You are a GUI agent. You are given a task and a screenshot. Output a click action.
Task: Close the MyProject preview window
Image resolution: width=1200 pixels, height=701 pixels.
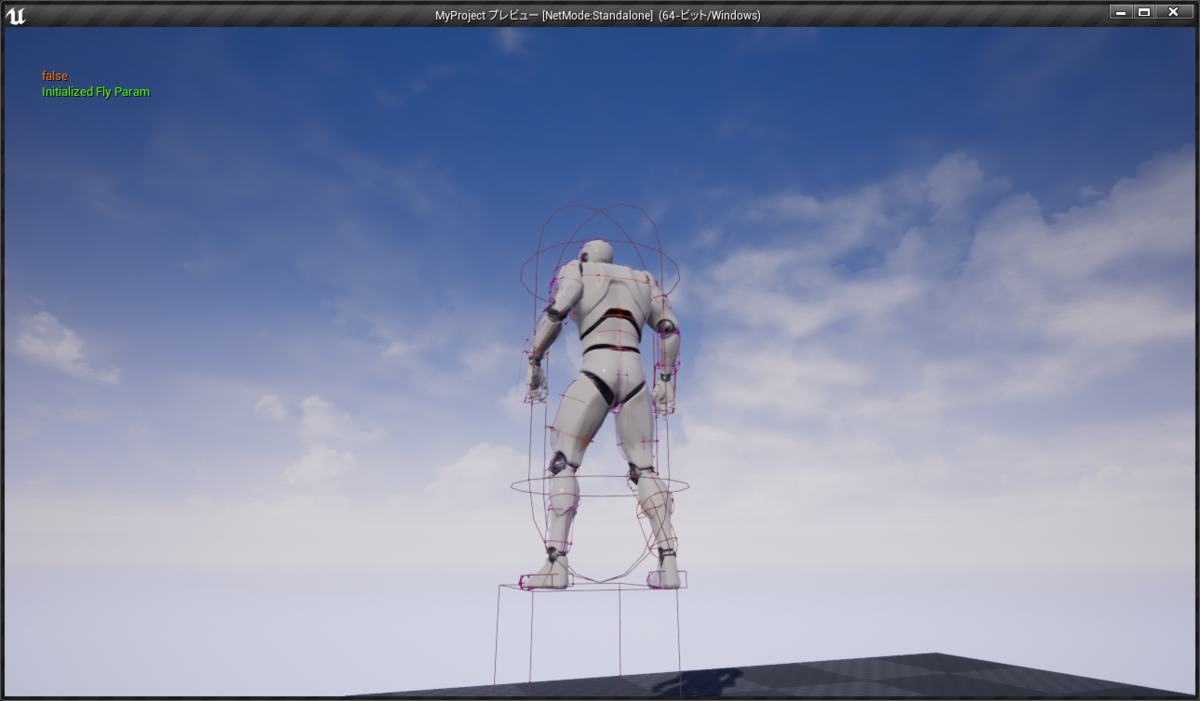(1174, 12)
